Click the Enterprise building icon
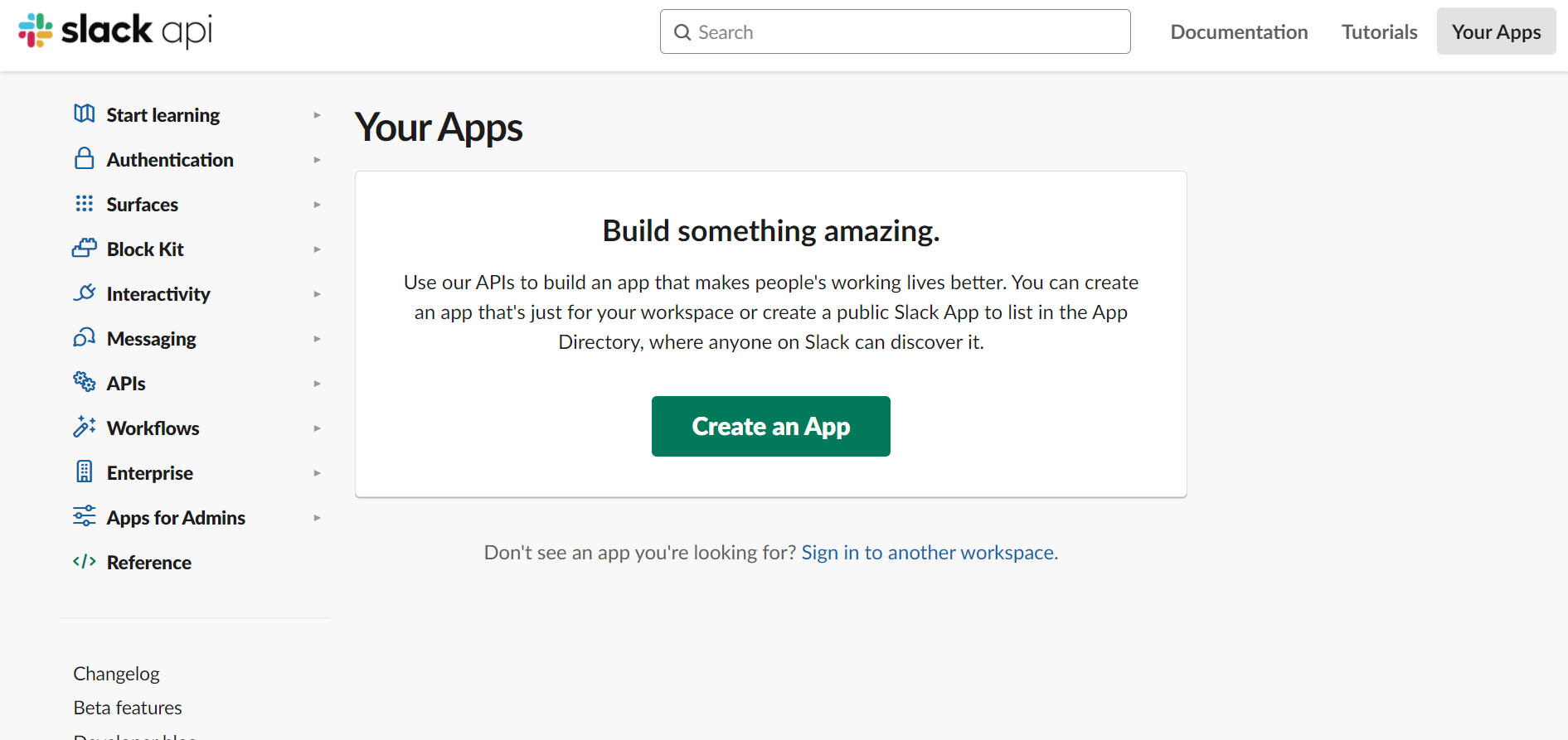The height and width of the screenshot is (740, 1568). 85,472
